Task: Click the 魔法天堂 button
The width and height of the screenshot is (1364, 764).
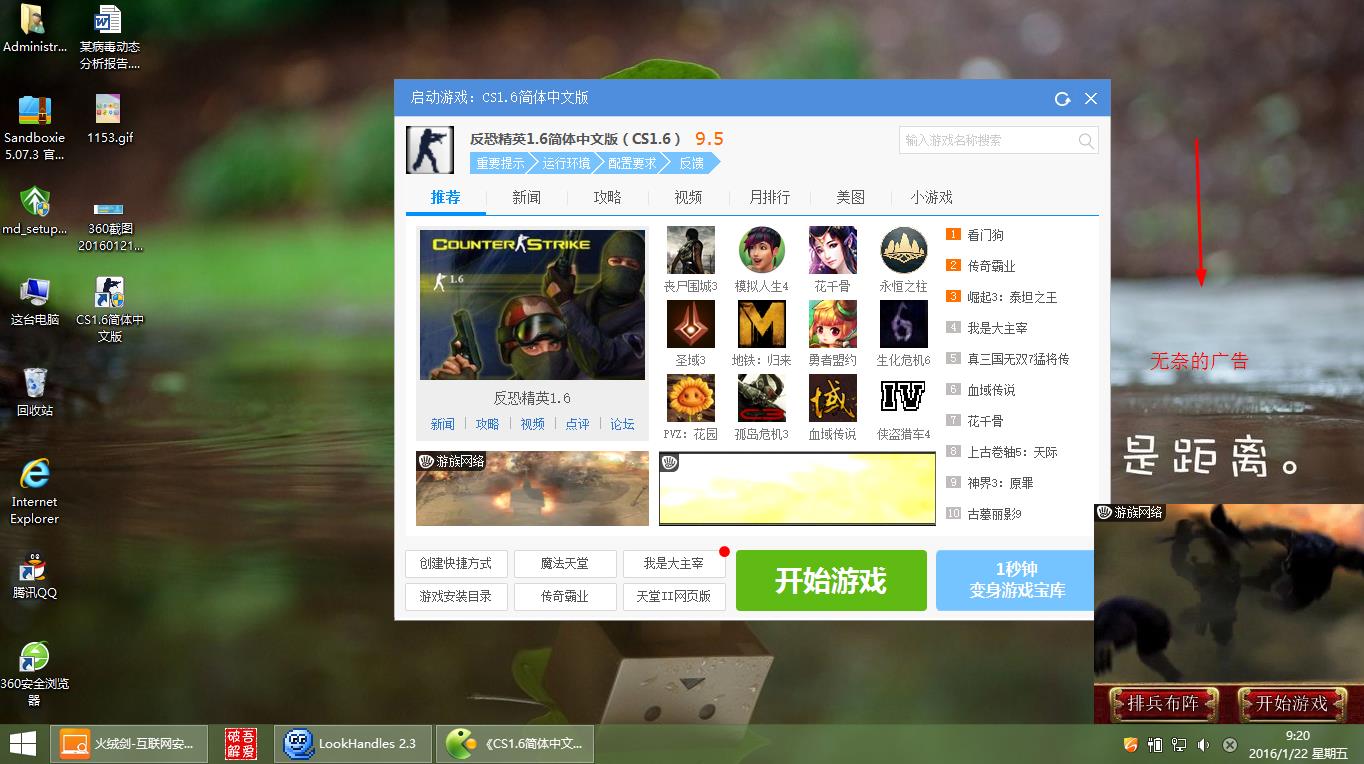Action: pos(565,563)
